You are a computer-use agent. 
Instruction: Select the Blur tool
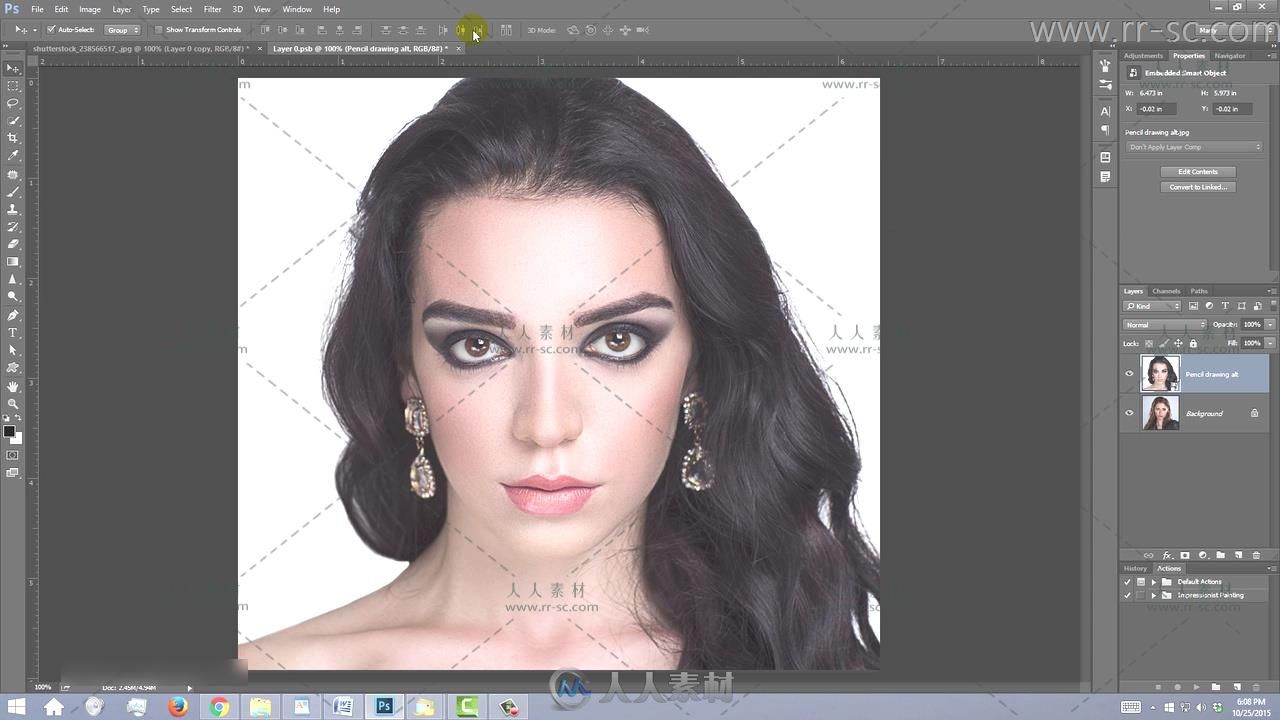(x=13, y=279)
